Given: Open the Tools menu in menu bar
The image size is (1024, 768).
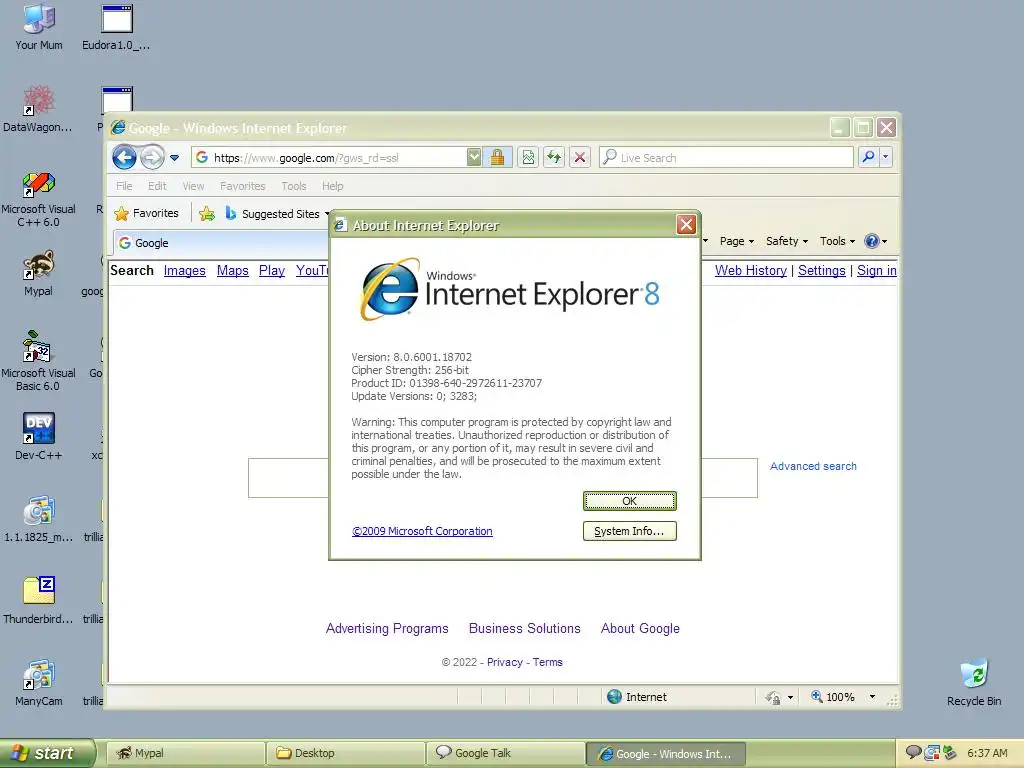Looking at the screenshot, I should coord(294,186).
